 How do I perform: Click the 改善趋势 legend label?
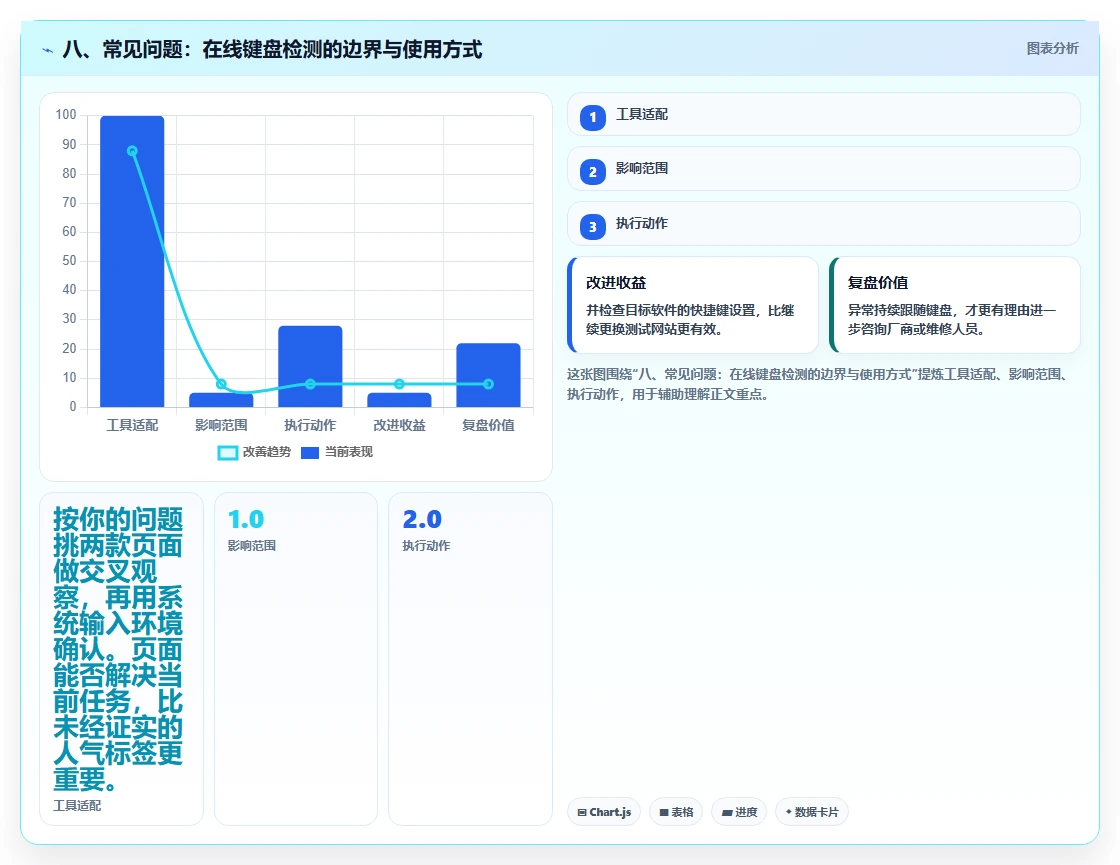click(x=267, y=452)
